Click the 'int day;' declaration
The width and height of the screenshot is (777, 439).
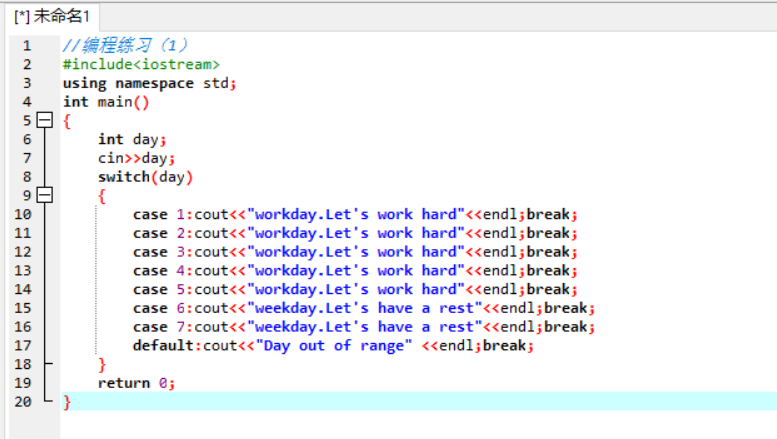coord(132,140)
